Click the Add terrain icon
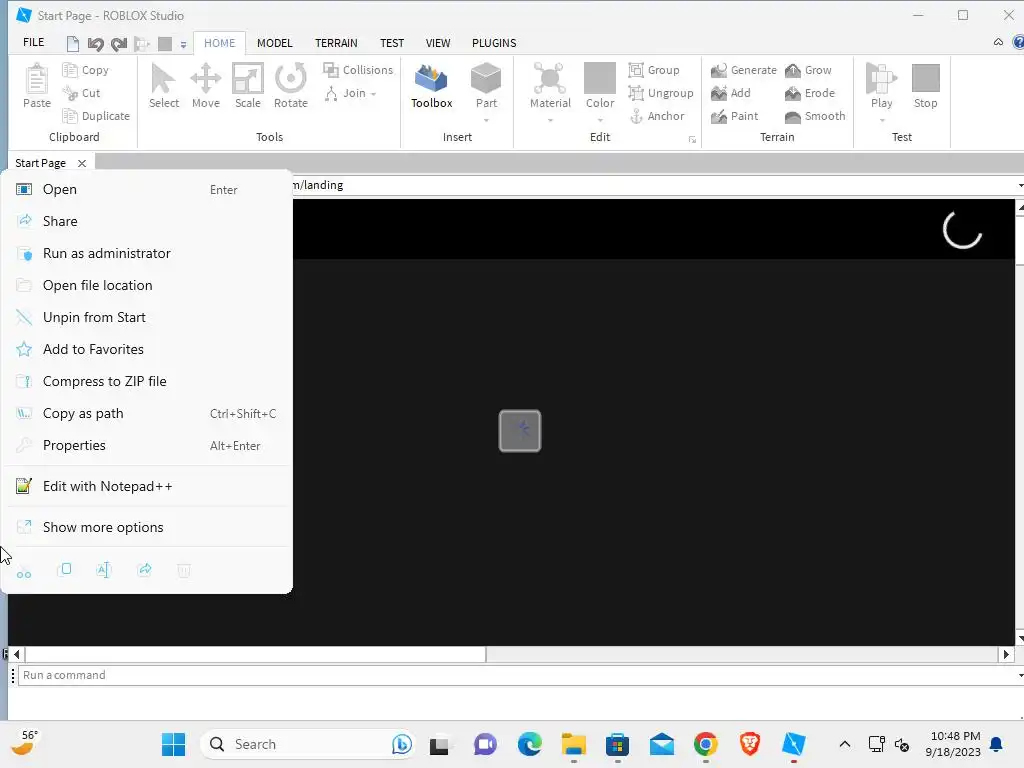Image resolution: width=1024 pixels, height=768 pixels. pyautogui.click(x=718, y=93)
